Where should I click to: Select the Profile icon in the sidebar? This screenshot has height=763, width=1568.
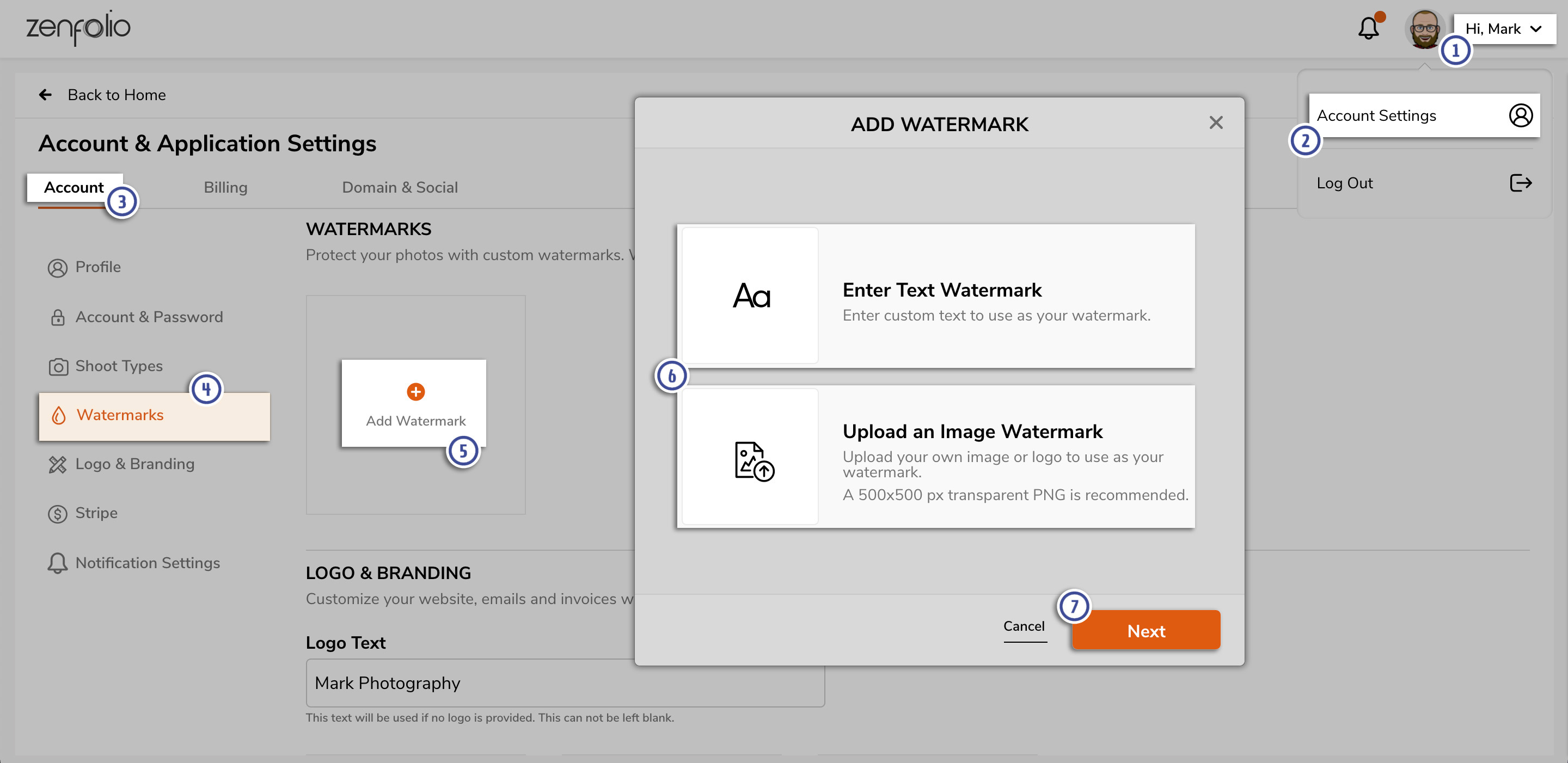58,267
